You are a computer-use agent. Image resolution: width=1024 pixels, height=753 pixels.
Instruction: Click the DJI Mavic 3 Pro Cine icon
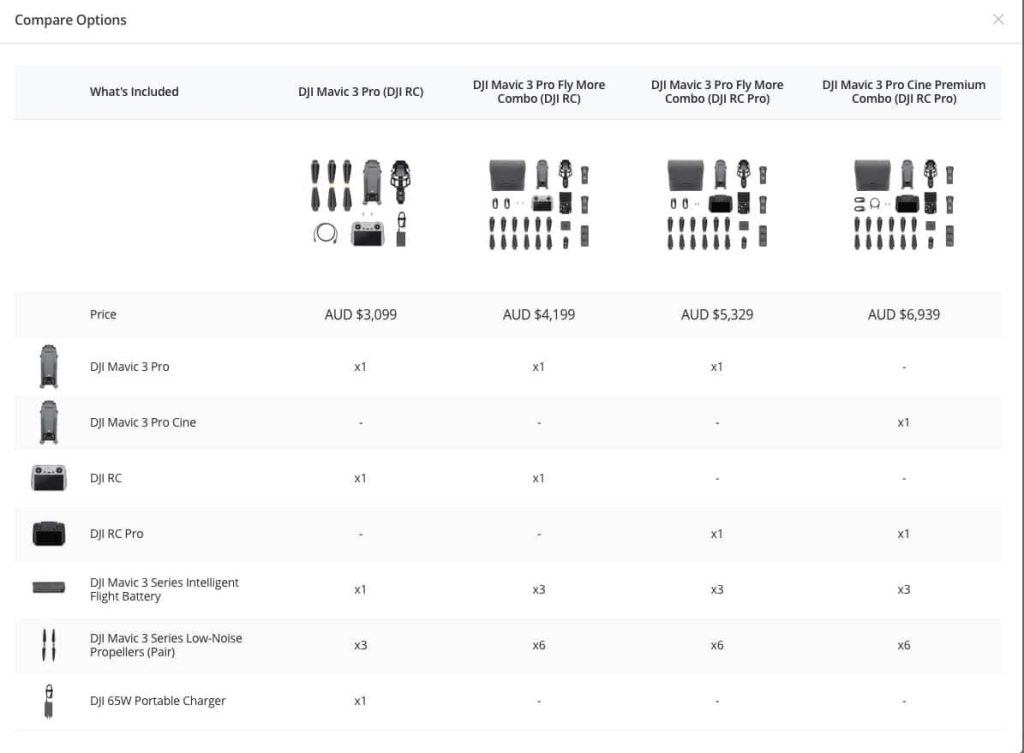click(48, 422)
